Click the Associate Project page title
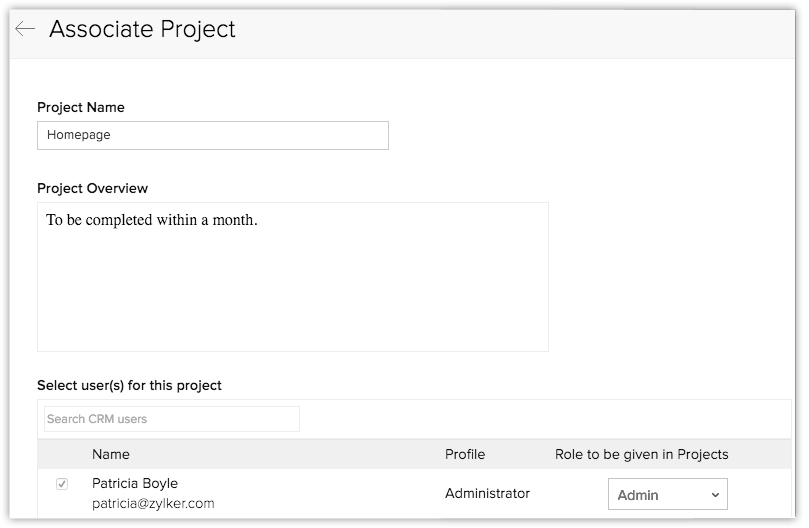This screenshot has width=809, height=528. 142,29
